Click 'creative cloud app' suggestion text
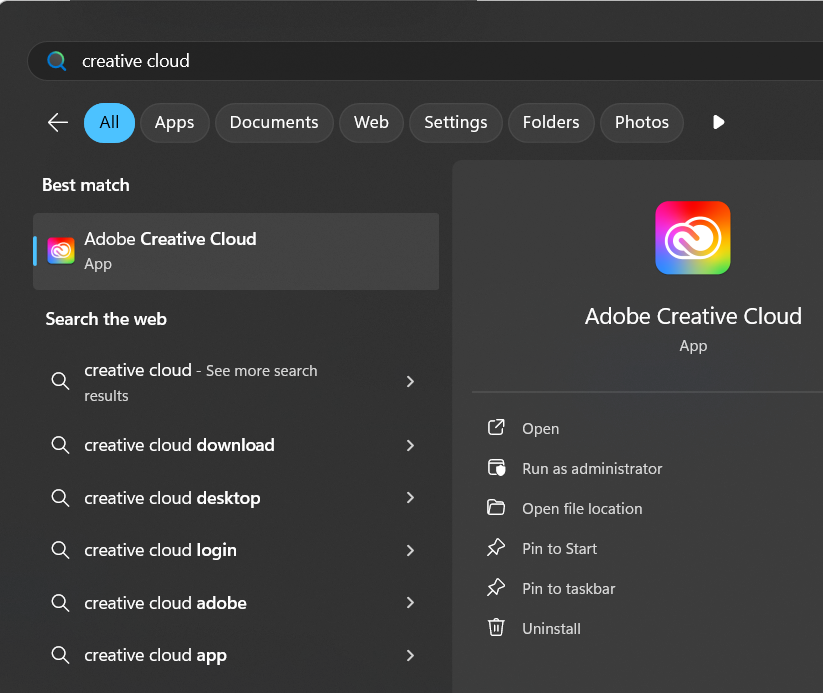823x693 pixels. click(155, 655)
